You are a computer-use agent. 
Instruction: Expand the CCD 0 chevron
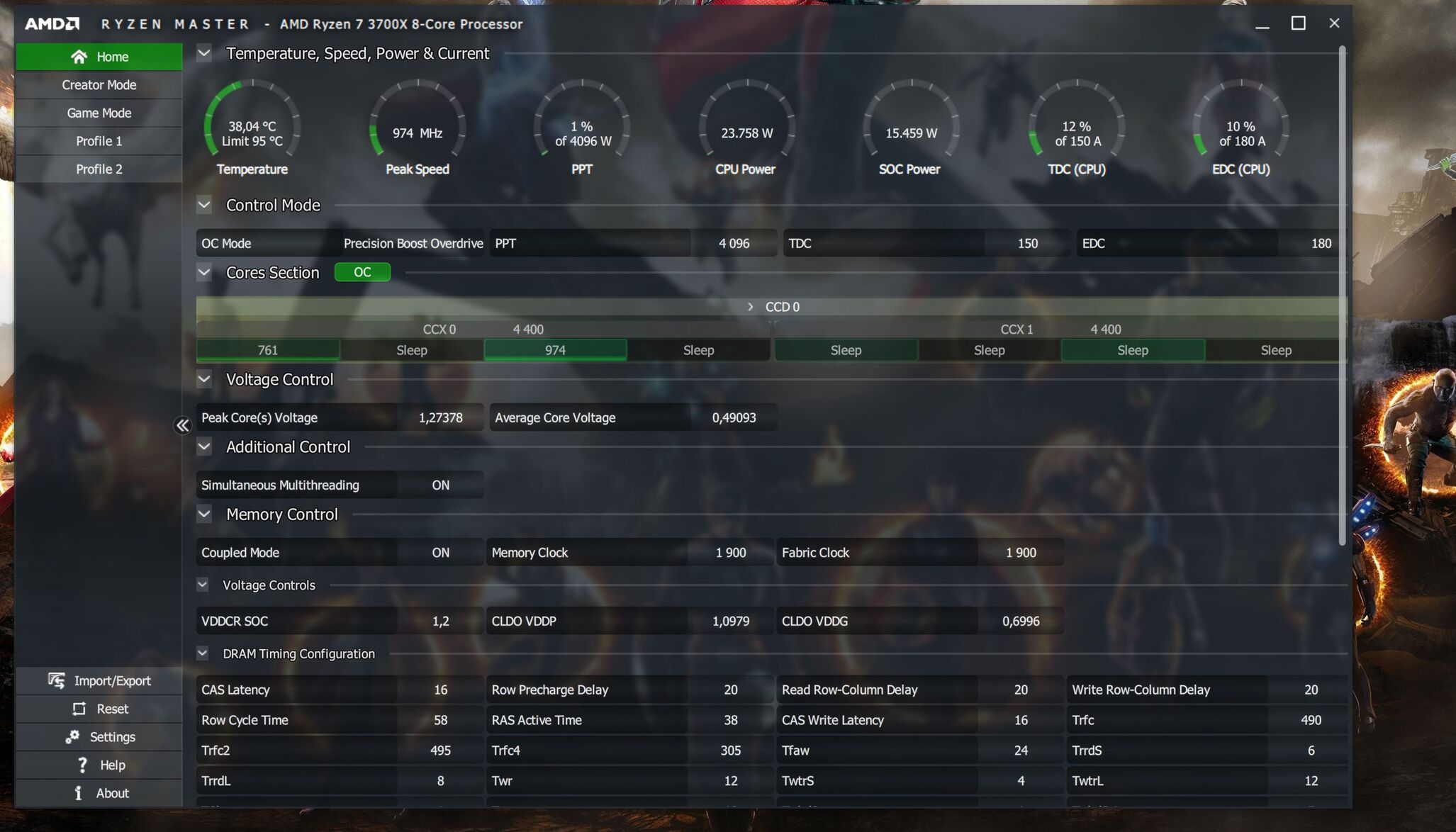click(x=750, y=307)
